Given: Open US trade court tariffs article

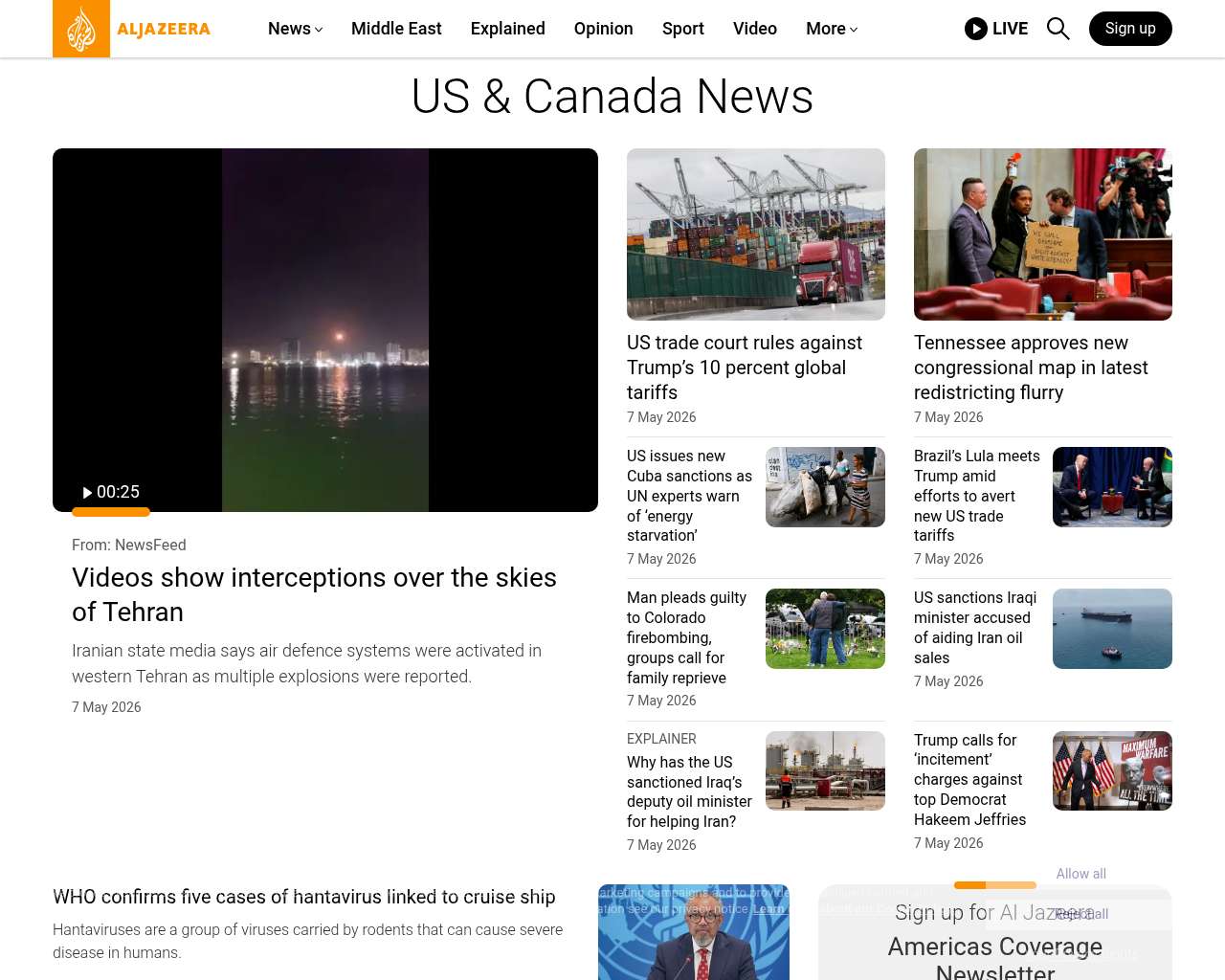Looking at the screenshot, I should [745, 367].
